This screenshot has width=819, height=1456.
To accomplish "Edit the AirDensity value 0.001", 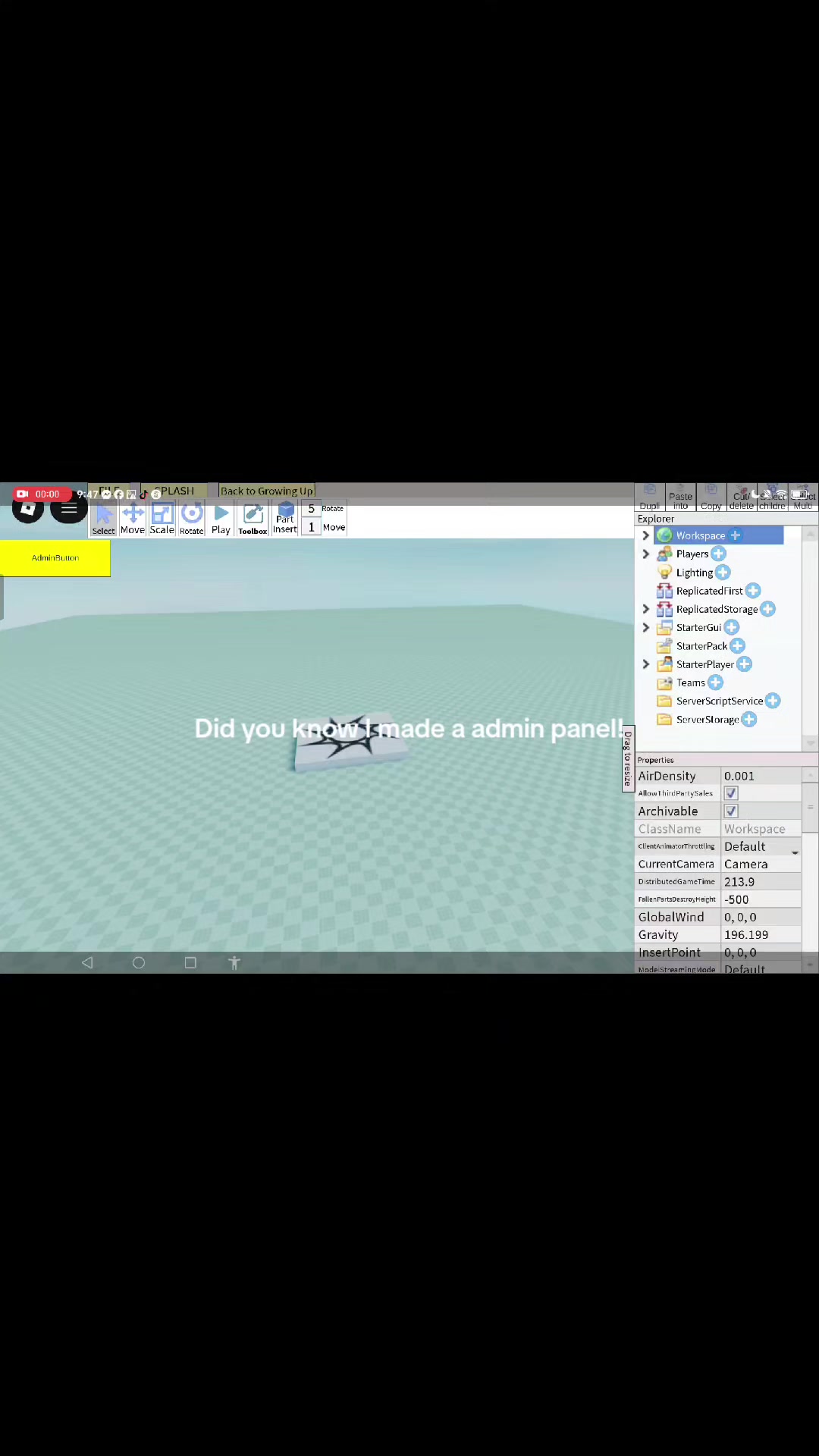I will 761,776.
